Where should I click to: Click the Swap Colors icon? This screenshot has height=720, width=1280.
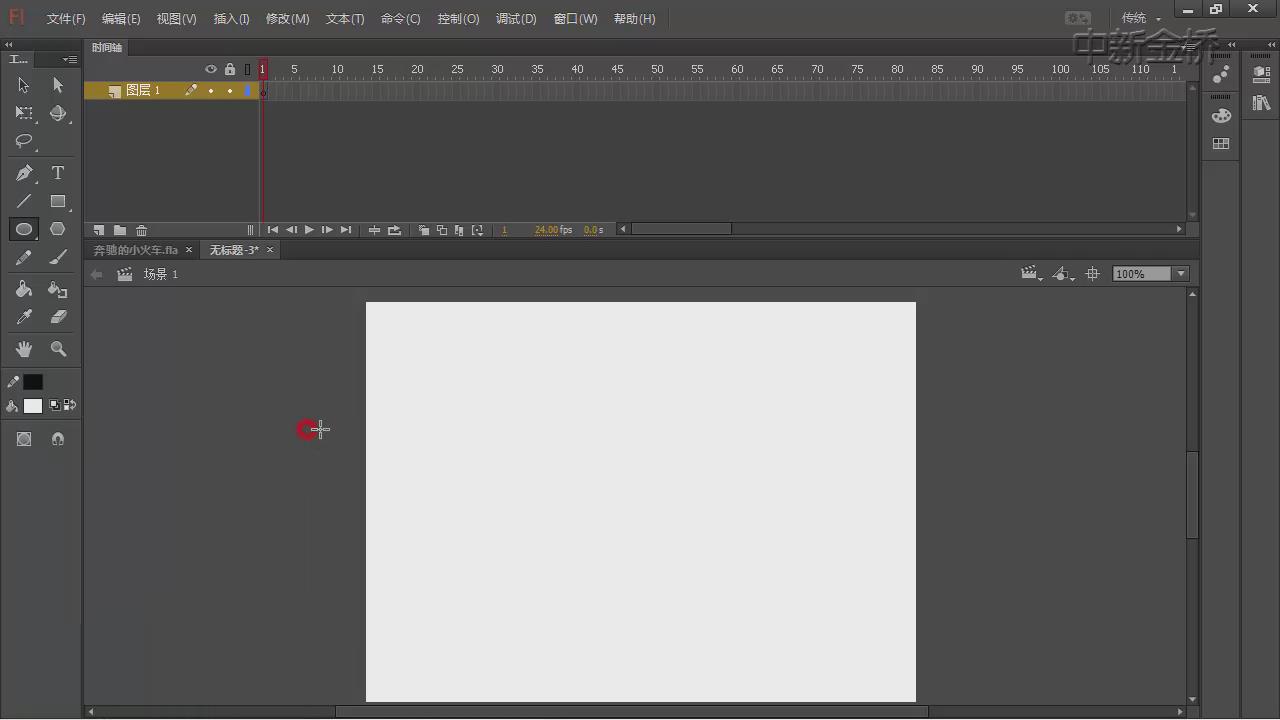pos(70,405)
